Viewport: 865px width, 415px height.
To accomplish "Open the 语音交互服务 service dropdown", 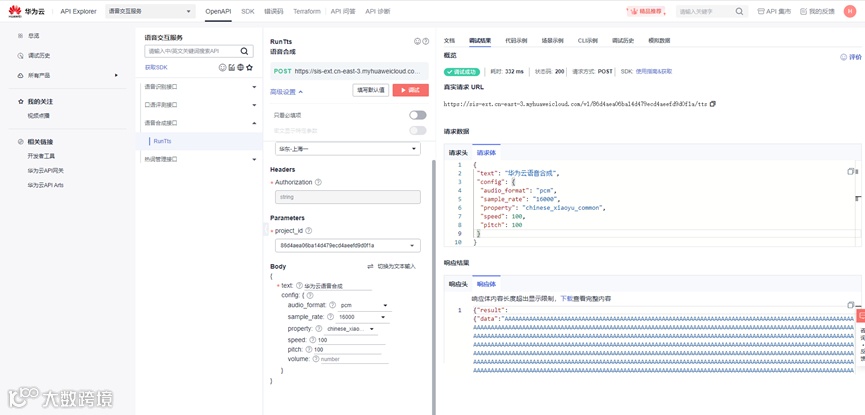I will tap(150, 12).
